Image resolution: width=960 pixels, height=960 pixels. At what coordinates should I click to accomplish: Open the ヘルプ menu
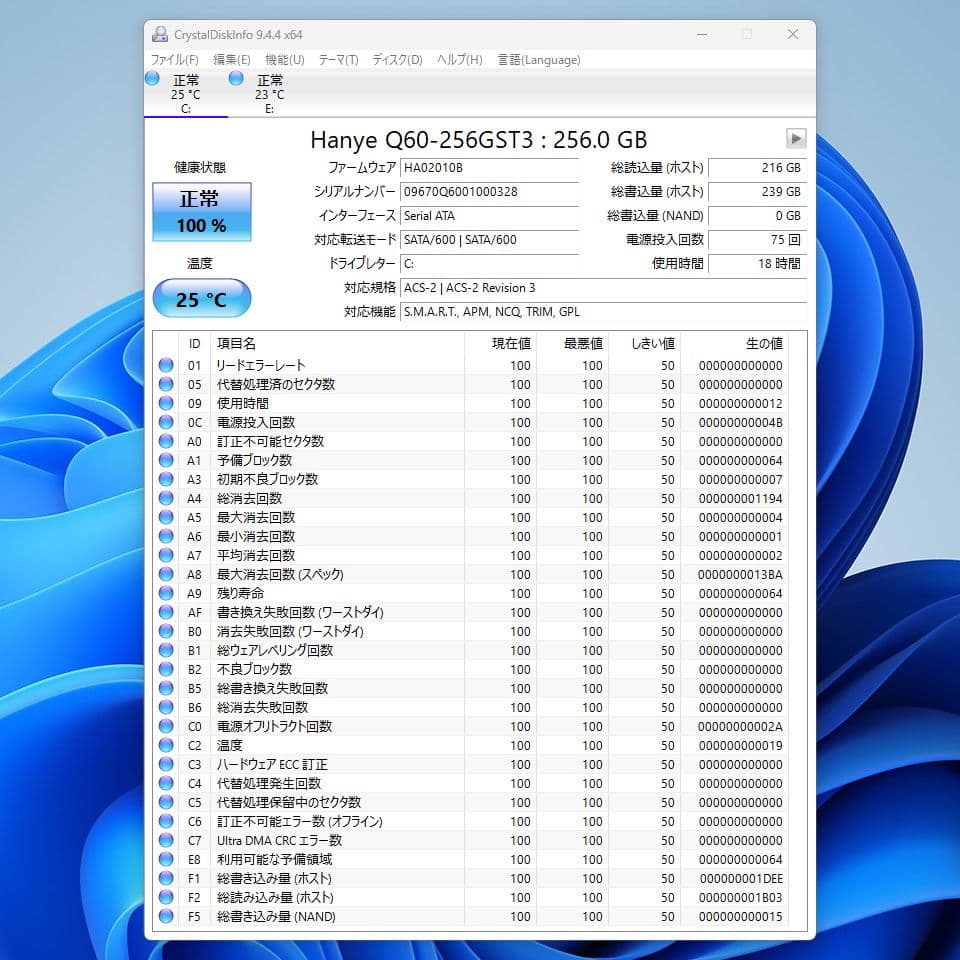pyautogui.click(x=459, y=59)
